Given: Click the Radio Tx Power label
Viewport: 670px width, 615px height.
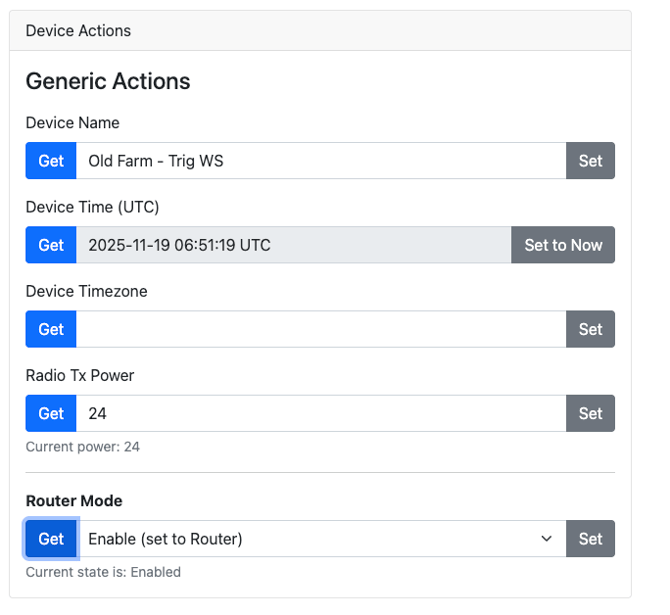Looking at the screenshot, I should (80, 376).
